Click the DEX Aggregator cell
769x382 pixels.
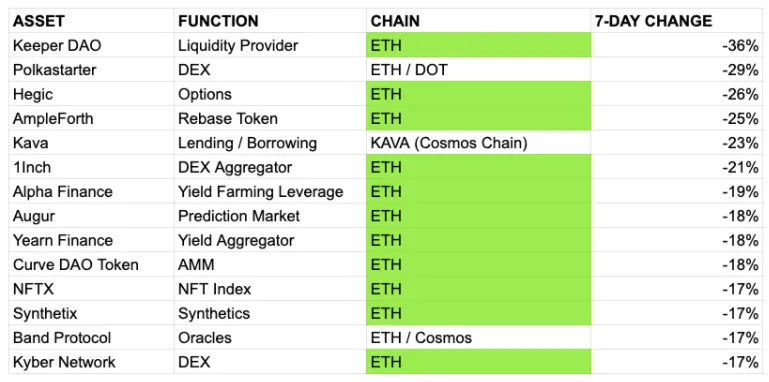[270, 167]
